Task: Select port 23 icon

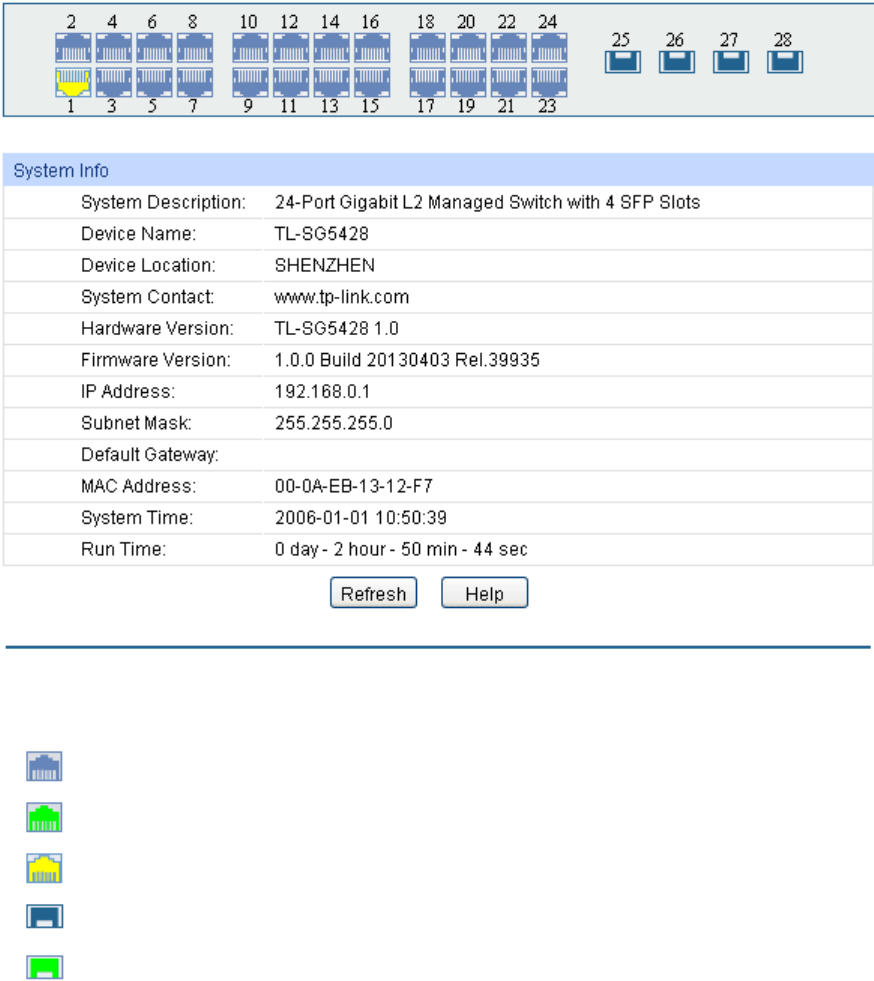Action: [x=549, y=82]
